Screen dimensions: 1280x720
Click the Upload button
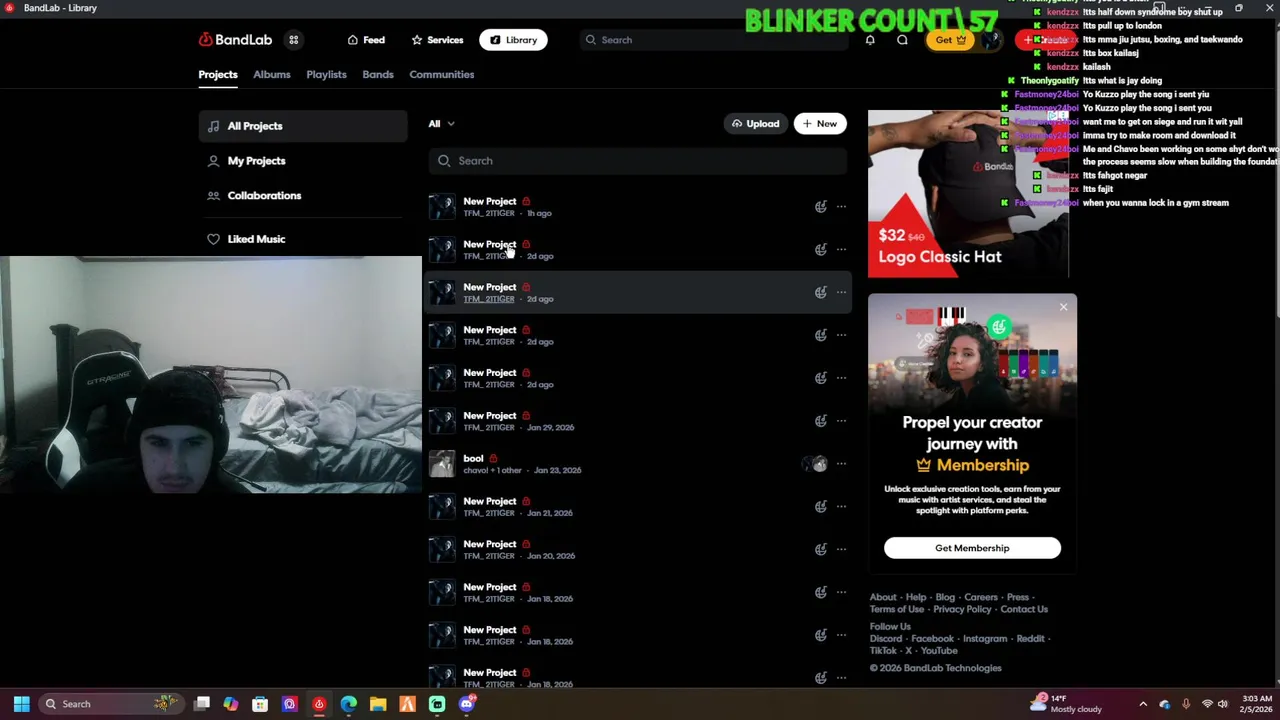click(x=755, y=124)
